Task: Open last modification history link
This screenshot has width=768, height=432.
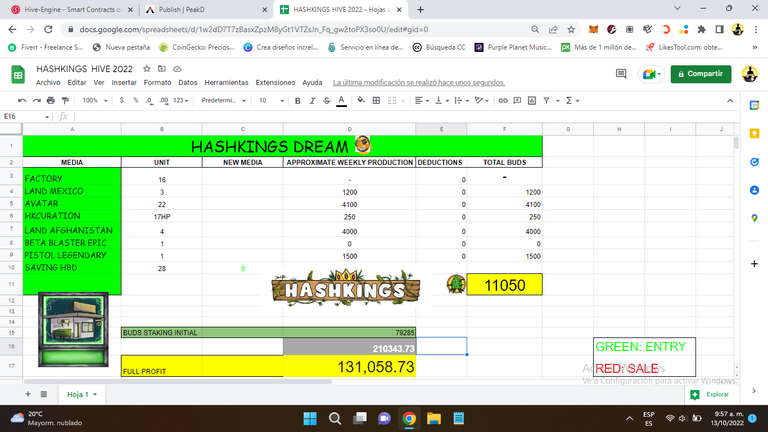Action: (x=419, y=82)
